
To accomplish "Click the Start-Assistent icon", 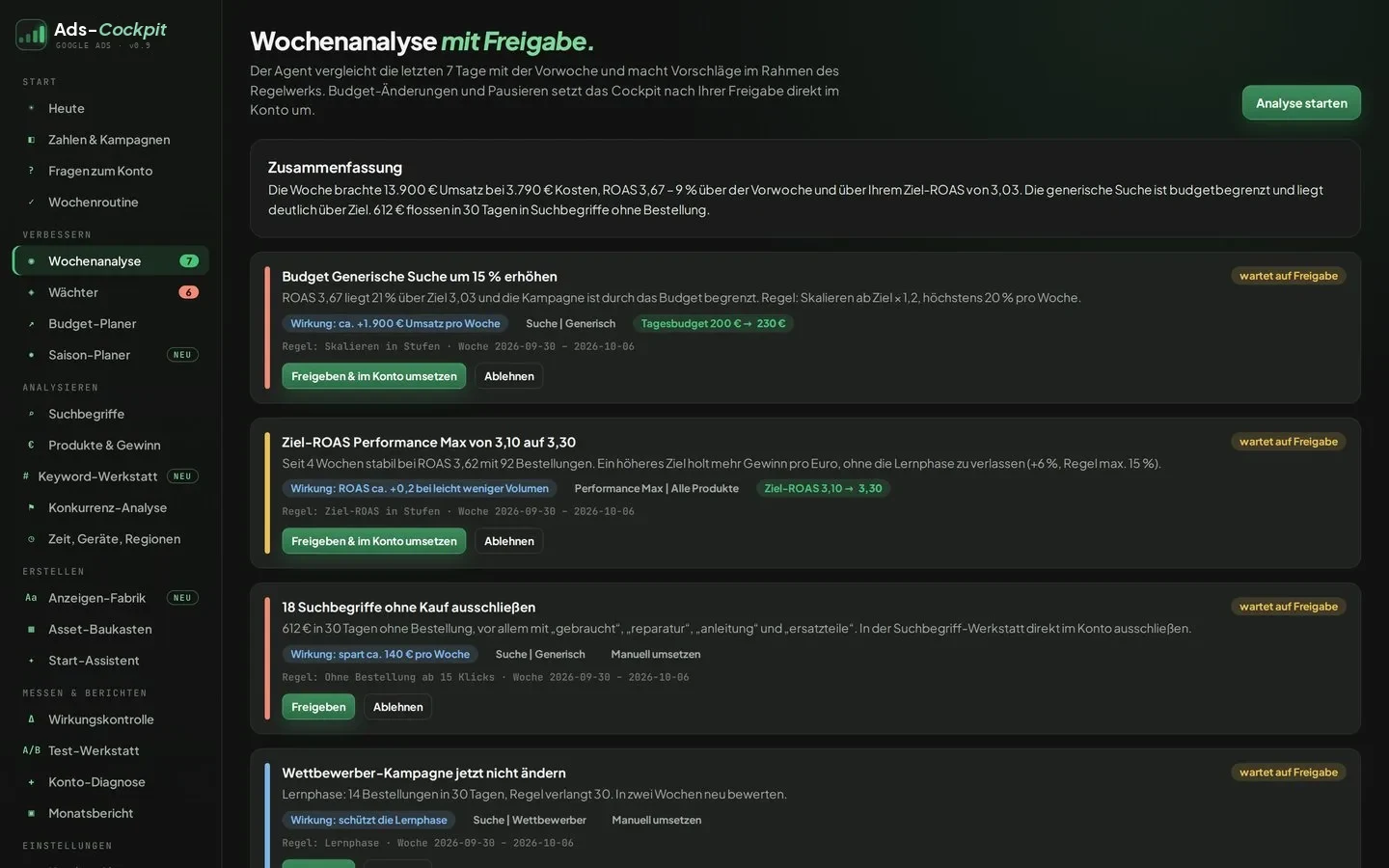I will pos(31,661).
